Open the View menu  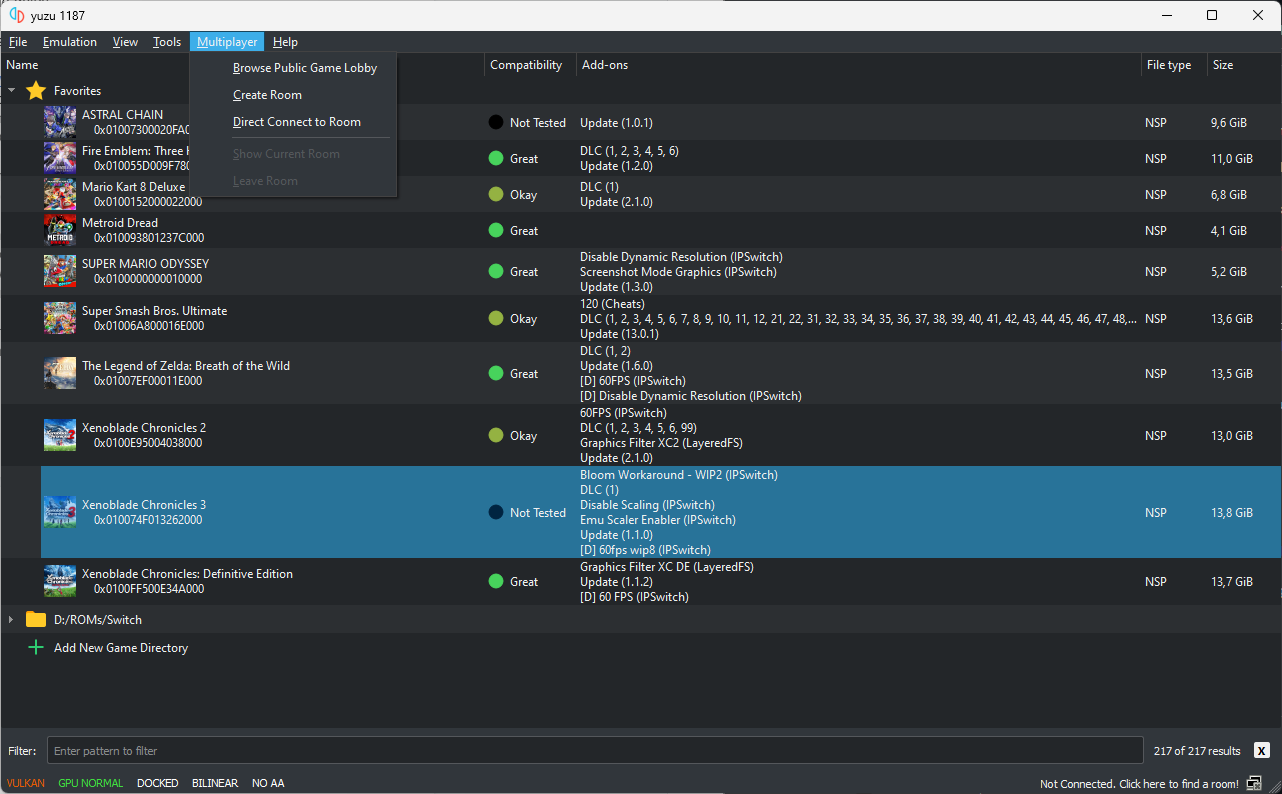coord(126,42)
